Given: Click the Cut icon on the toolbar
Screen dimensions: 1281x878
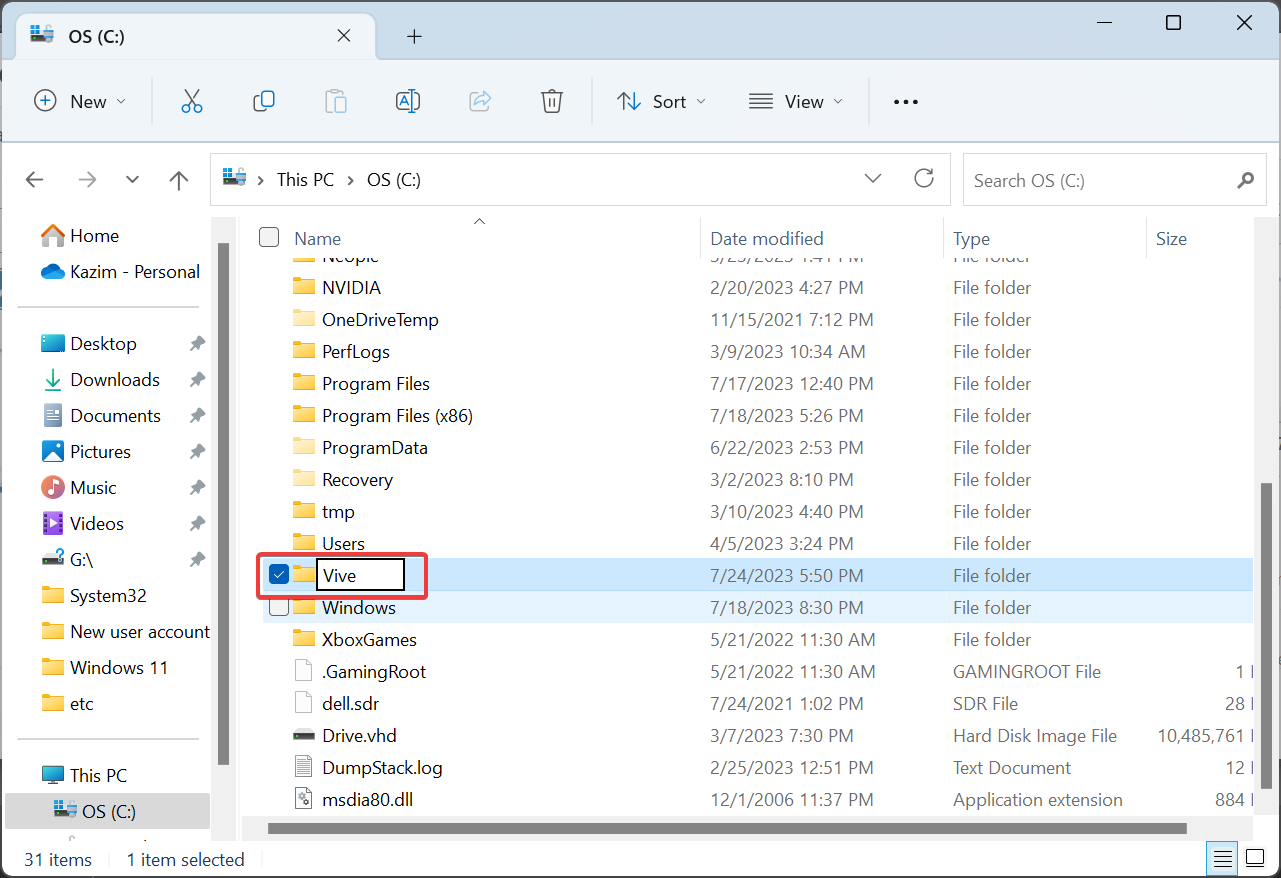Looking at the screenshot, I should [191, 101].
